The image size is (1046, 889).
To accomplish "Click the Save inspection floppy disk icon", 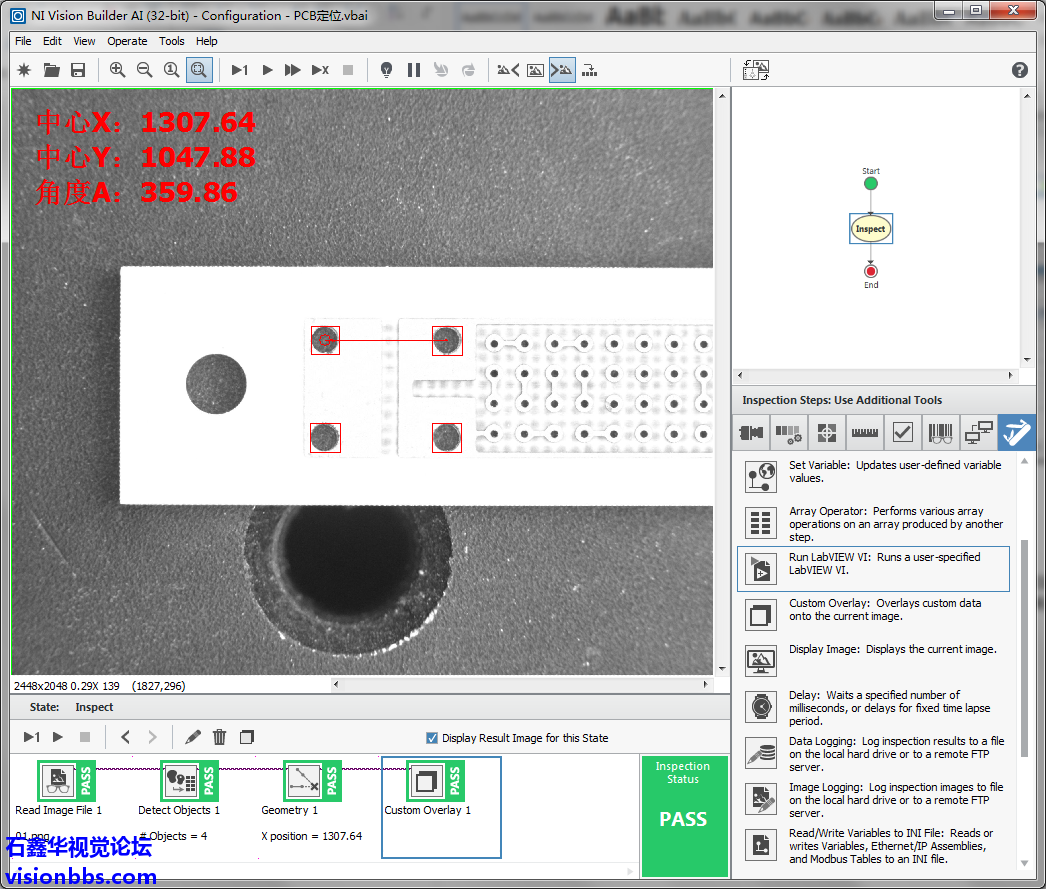I will (78, 70).
